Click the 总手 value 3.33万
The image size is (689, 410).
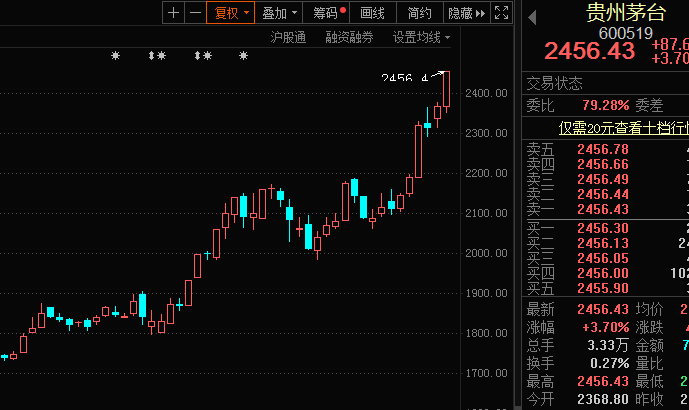point(608,345)
